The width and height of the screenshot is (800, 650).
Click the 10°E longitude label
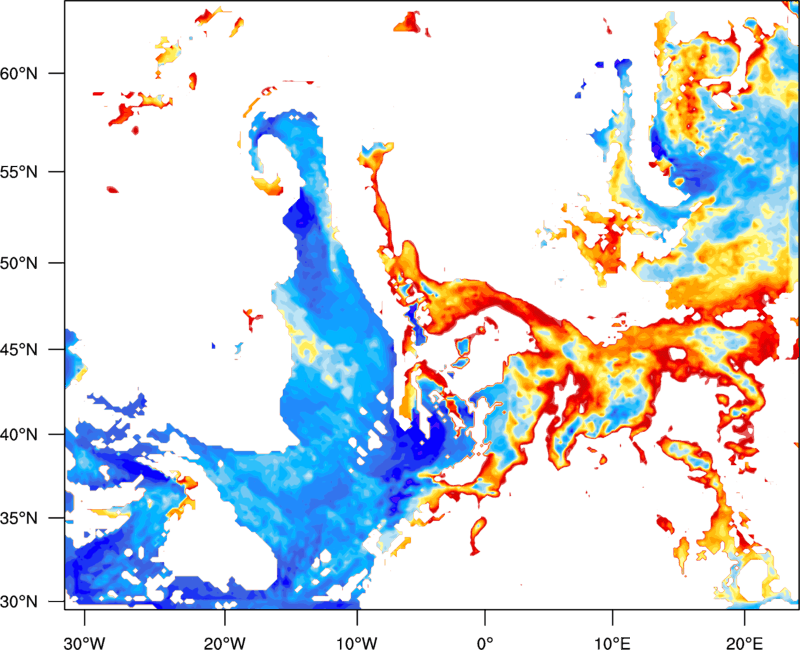click(612, 643)
